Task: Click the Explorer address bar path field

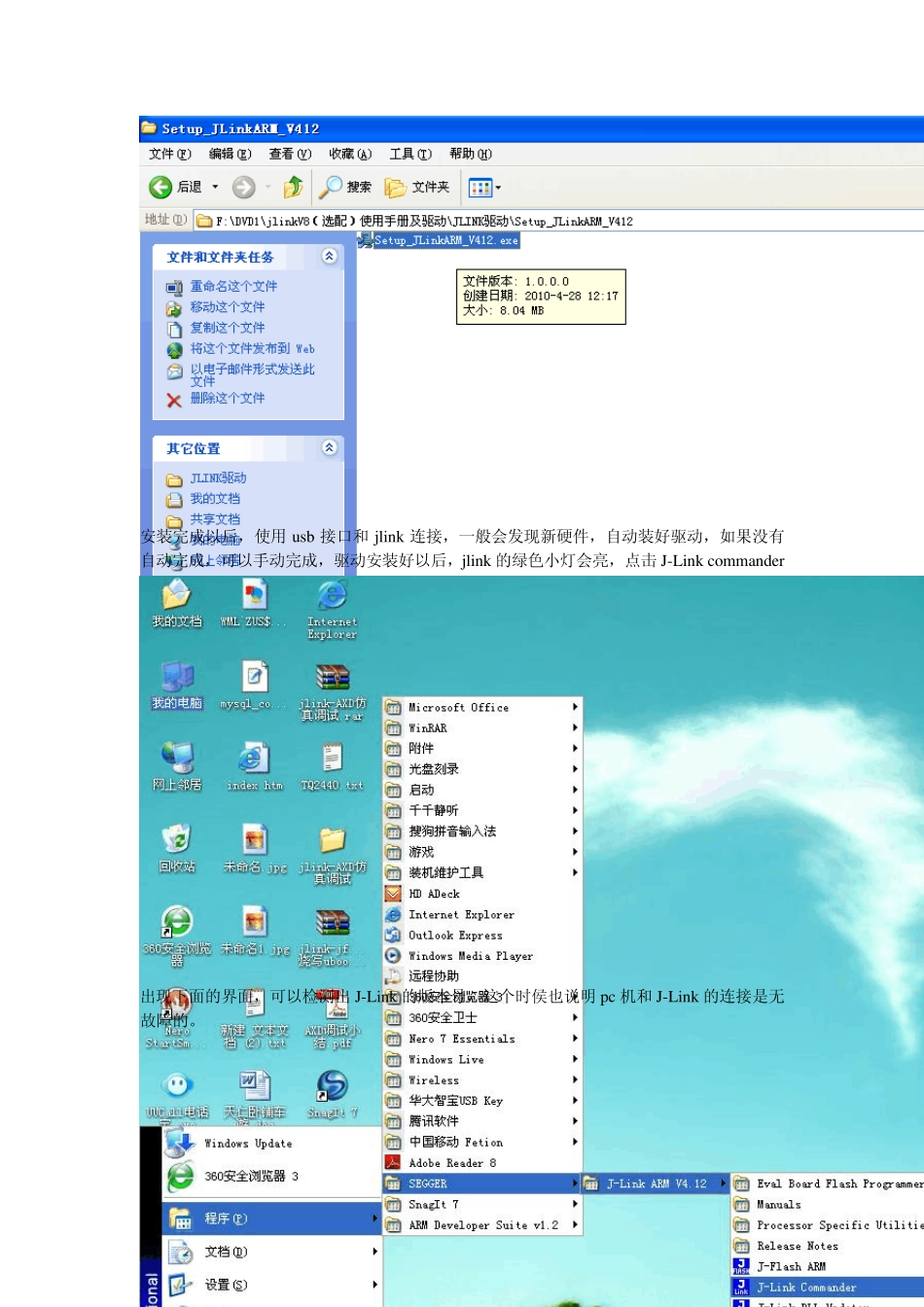Action: point(559,221)
